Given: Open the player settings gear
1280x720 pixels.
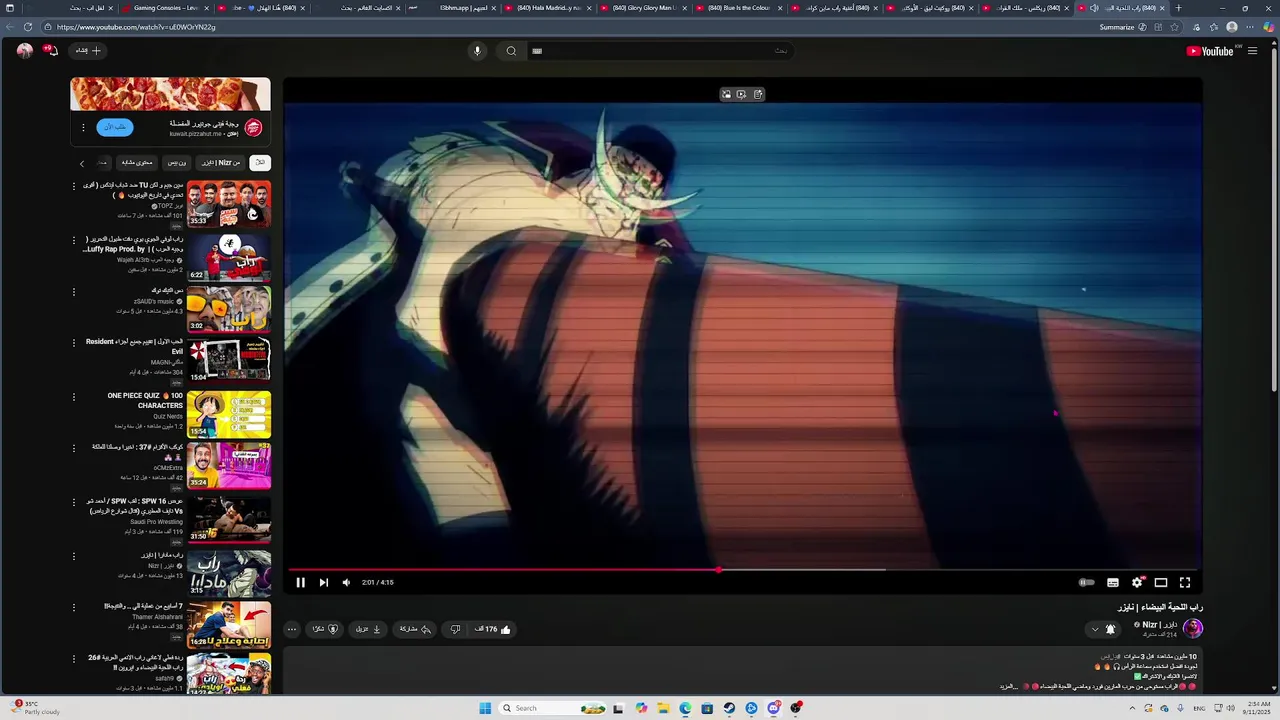Looking at the screenshot, I should click(1137, 582).
